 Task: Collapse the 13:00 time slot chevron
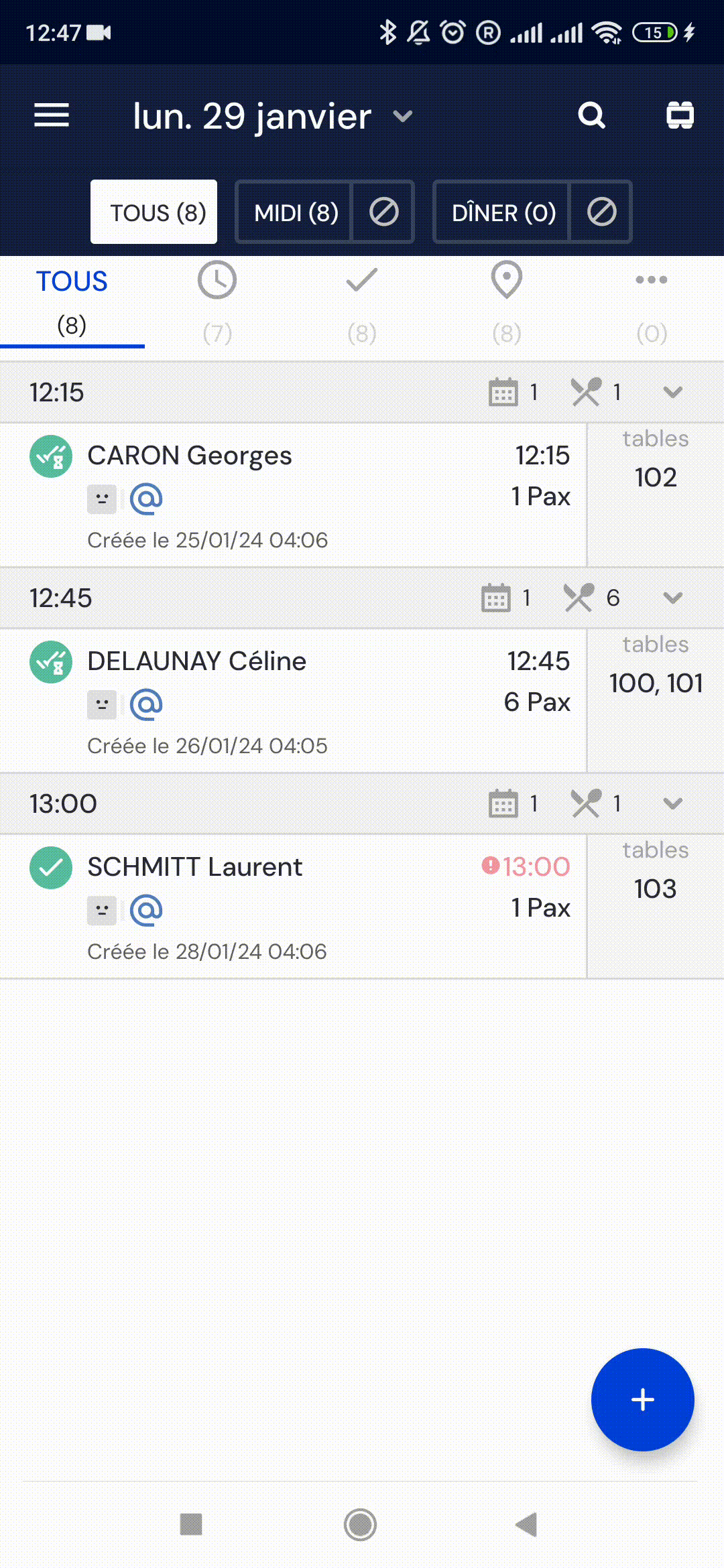coord(673,803)
